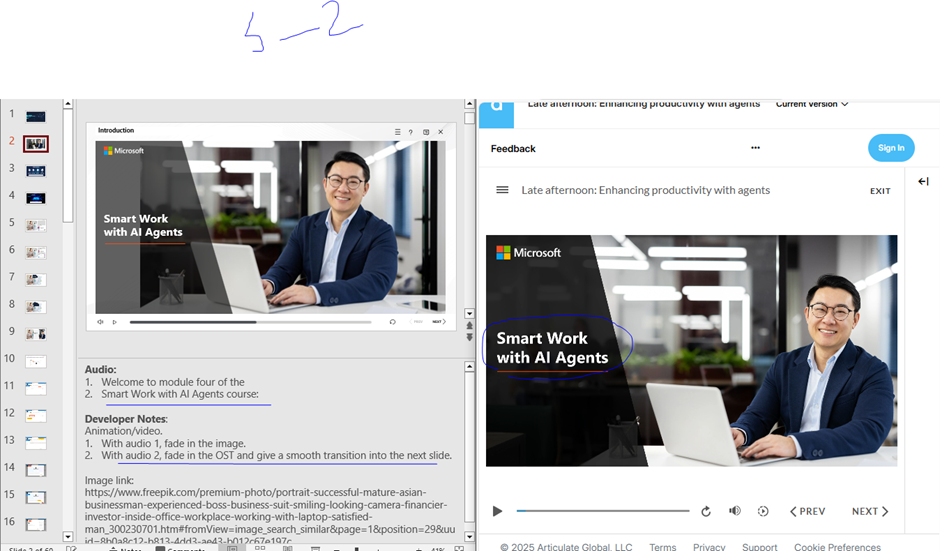Expand the Current version dropdown
The height and width of the screenshot is (551, 940).
pyautogui.click(x=812, y=104)
